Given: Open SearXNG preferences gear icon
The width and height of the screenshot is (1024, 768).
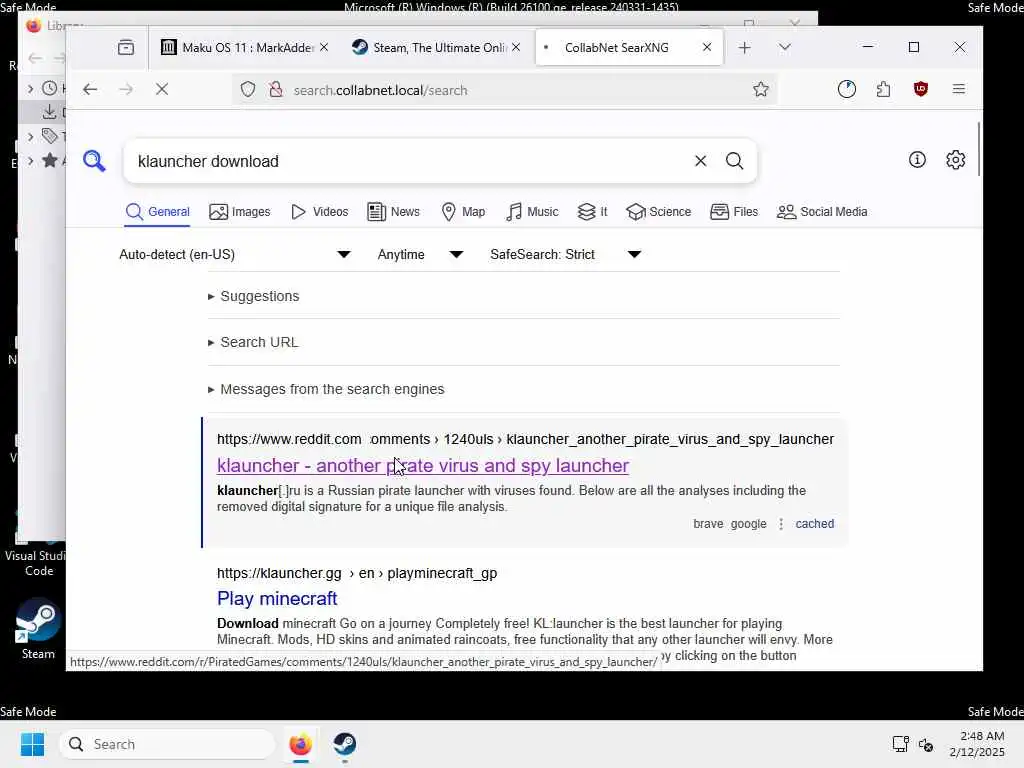Looking at the screenshot, I should (955, 160).
